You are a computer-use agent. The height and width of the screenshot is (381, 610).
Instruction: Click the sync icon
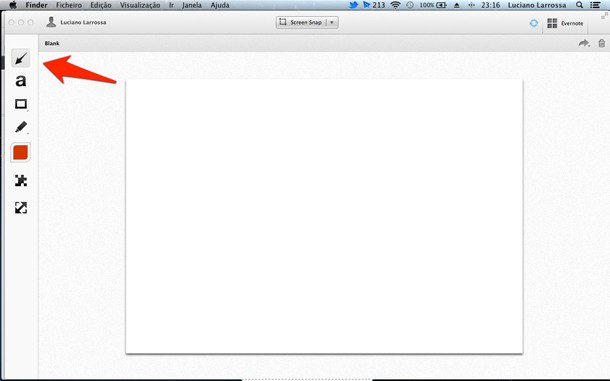[x=534, y=23]
